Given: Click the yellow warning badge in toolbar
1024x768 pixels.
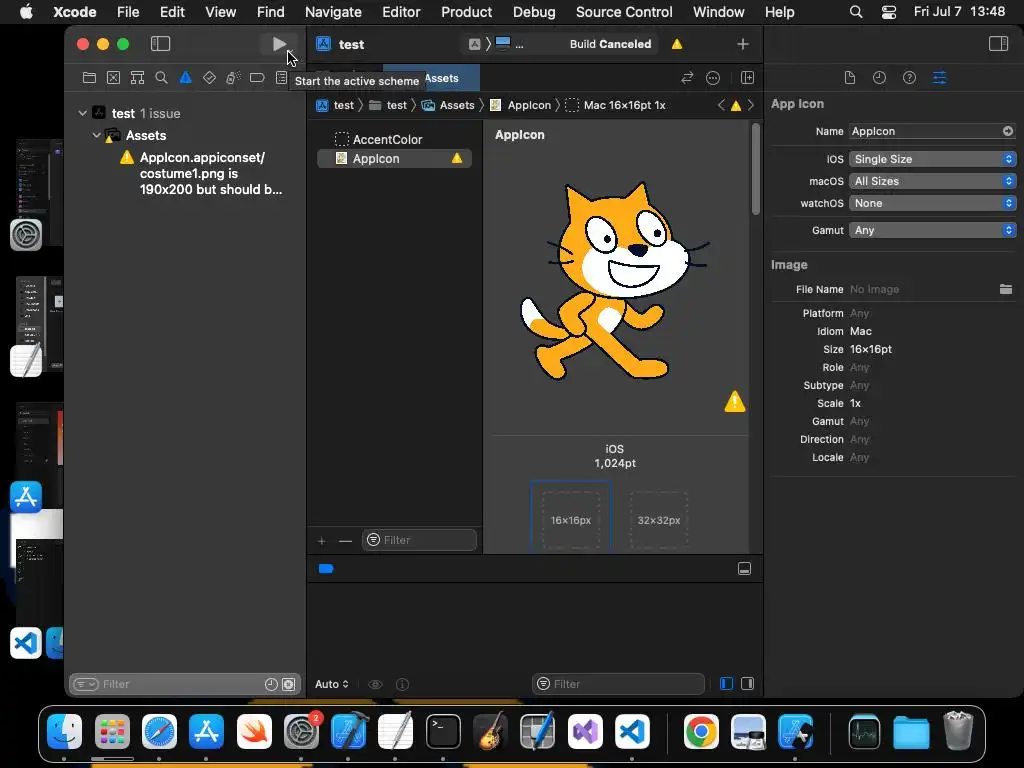Looking at the screenshot, I should point(677,44).
